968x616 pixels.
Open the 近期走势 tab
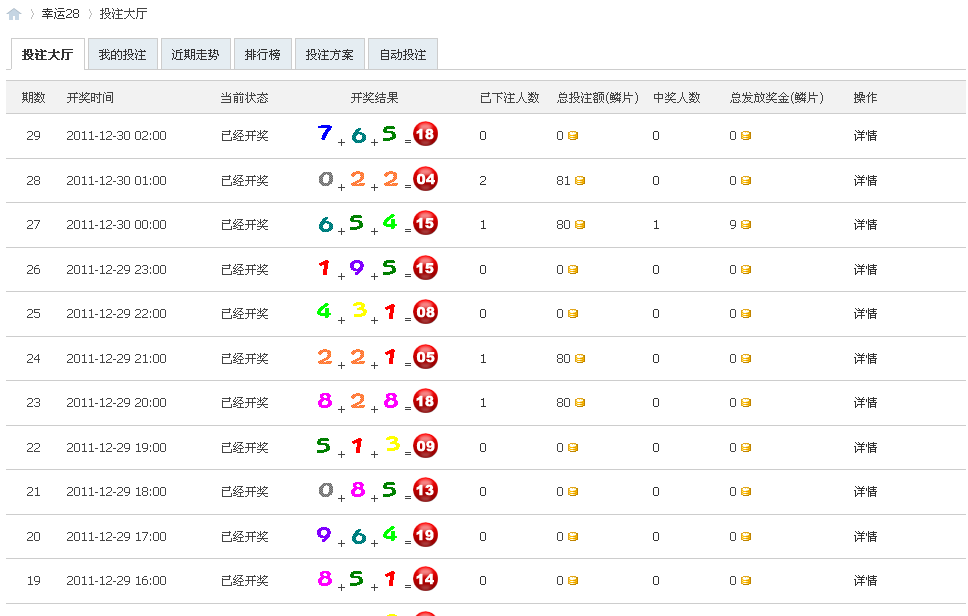click(196, 53)
